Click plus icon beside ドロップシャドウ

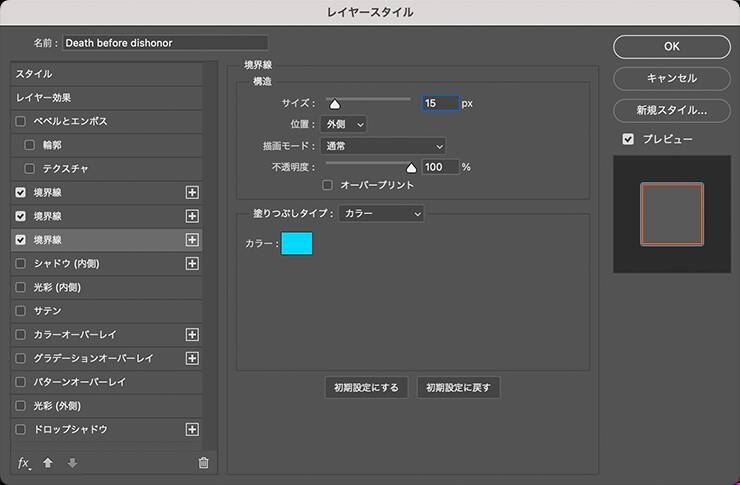(193, 429)
